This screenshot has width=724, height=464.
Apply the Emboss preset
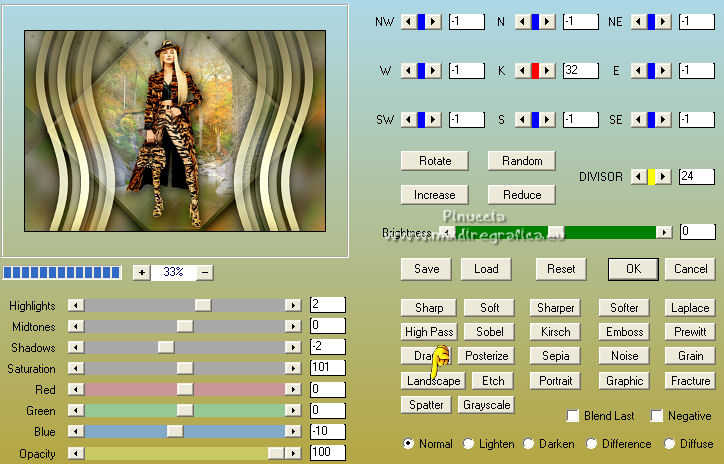[x=624, y=331]
